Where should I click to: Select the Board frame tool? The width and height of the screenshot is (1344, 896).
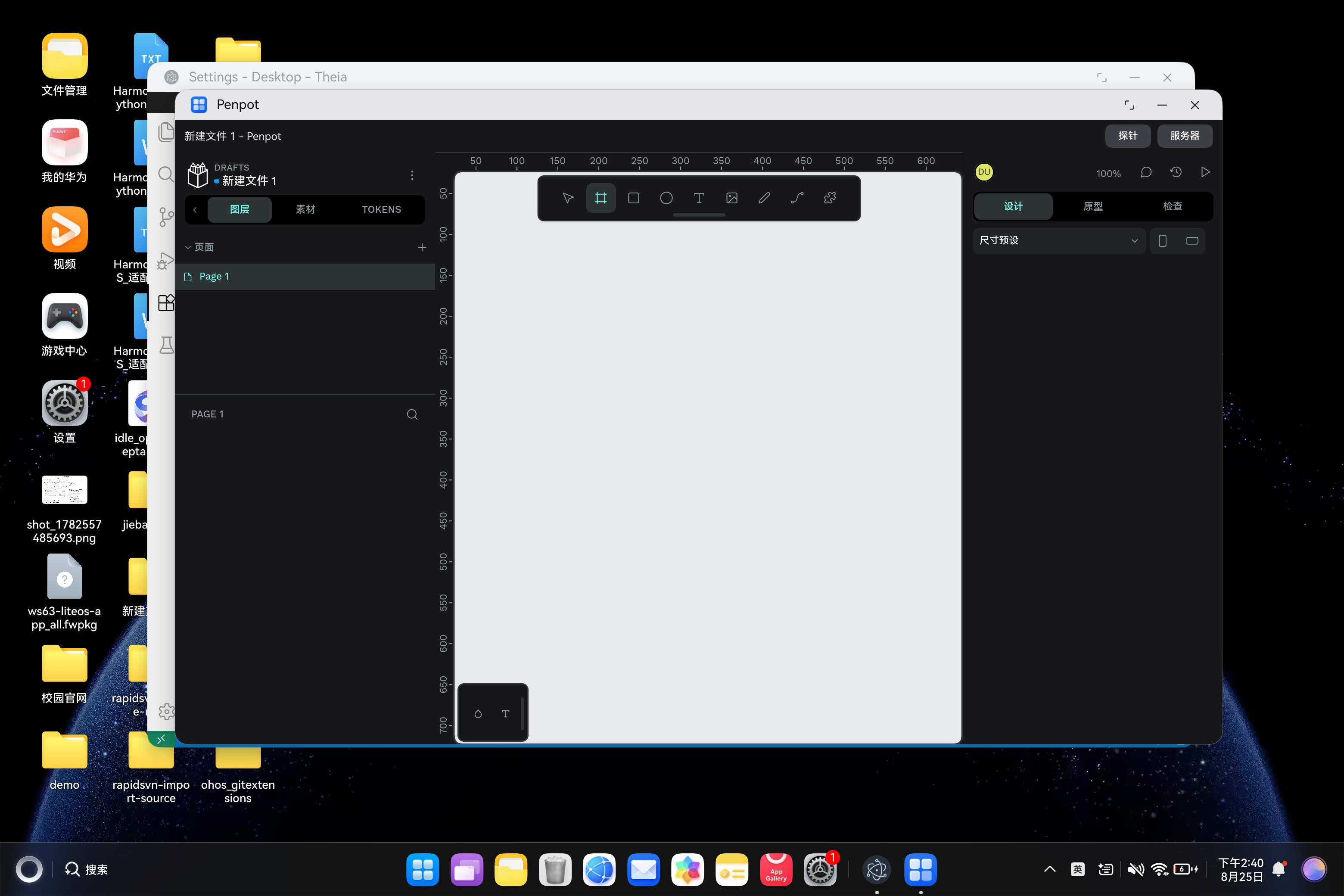[600, 198]
